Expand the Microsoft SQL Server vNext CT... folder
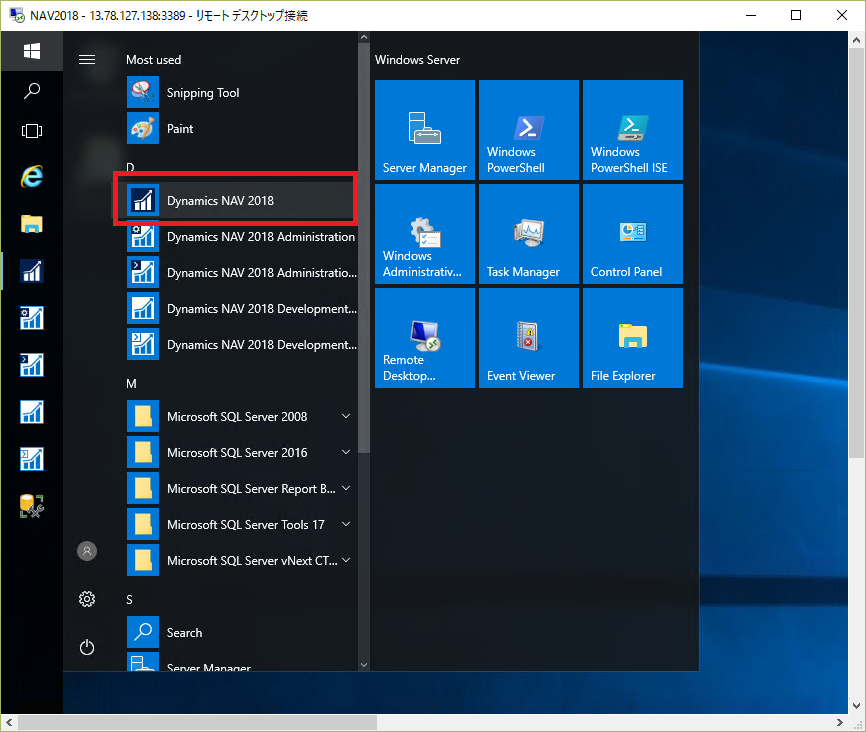 tap(242, 560)
